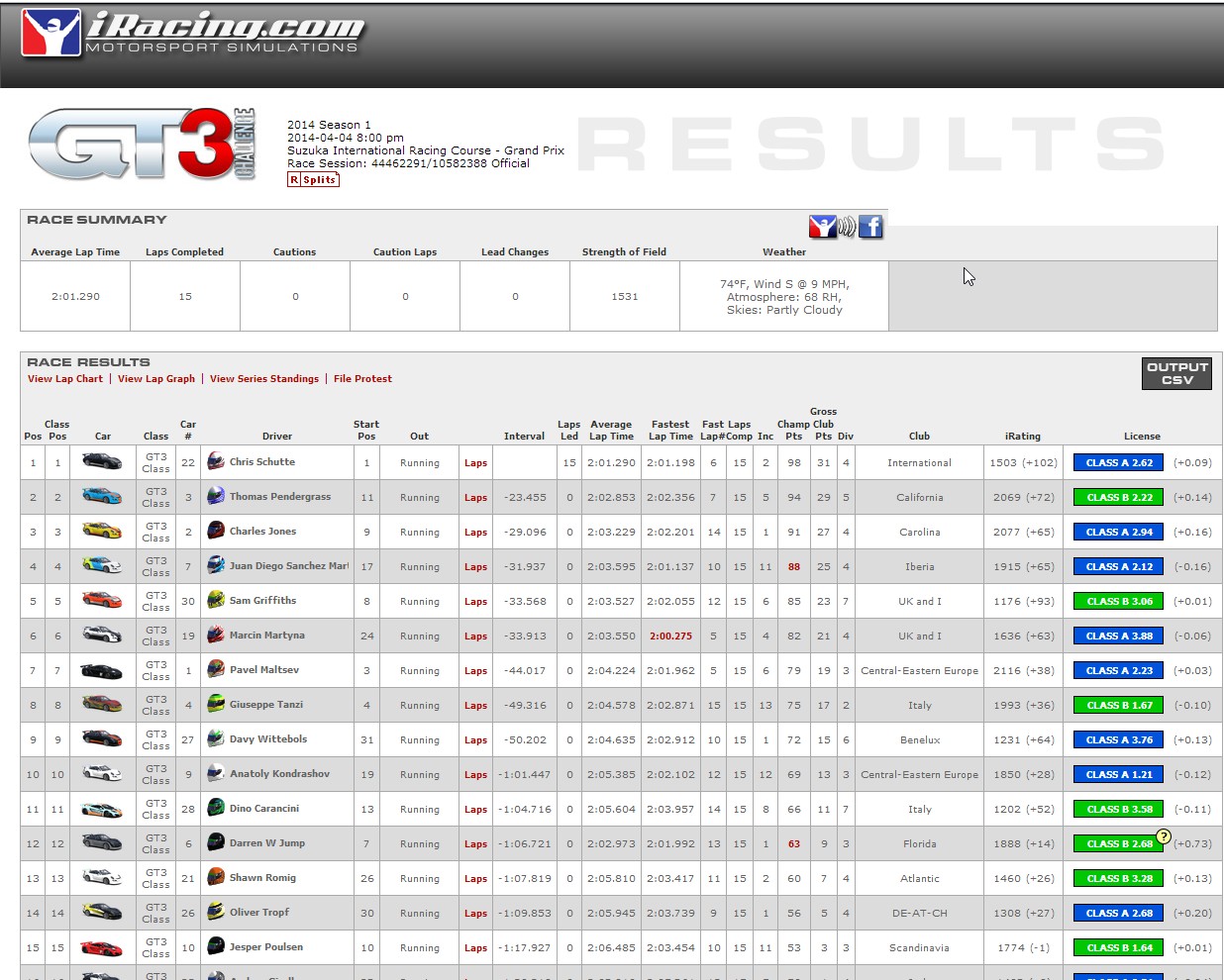Click the File Protest link
This screenshot has width=1224, height=980.
[362, 378]
